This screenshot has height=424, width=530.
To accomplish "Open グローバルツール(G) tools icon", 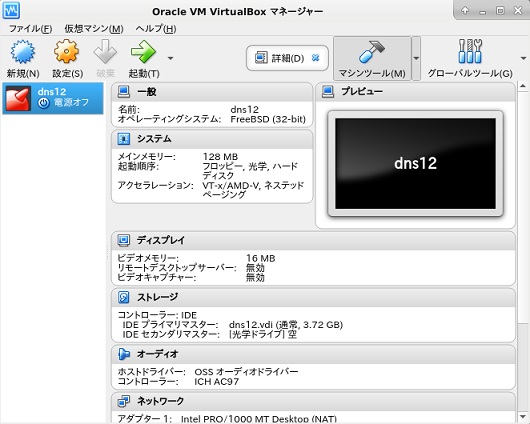I will click(x=470, y=51).
